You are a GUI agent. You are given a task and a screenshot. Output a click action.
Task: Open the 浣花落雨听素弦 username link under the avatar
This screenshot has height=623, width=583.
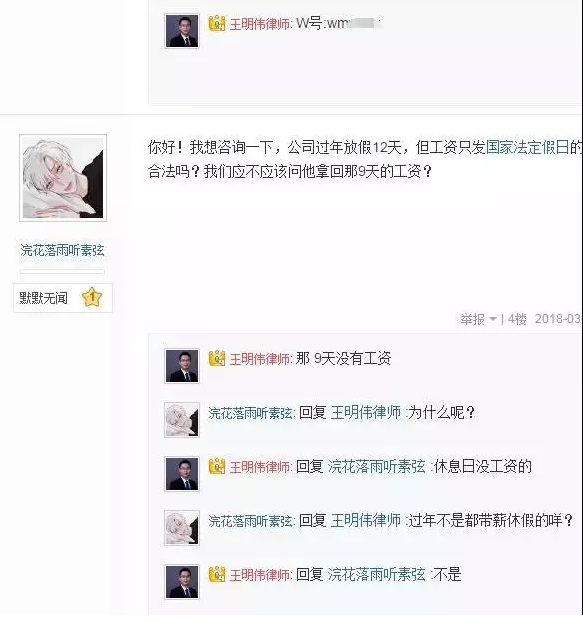pos(62,250)
